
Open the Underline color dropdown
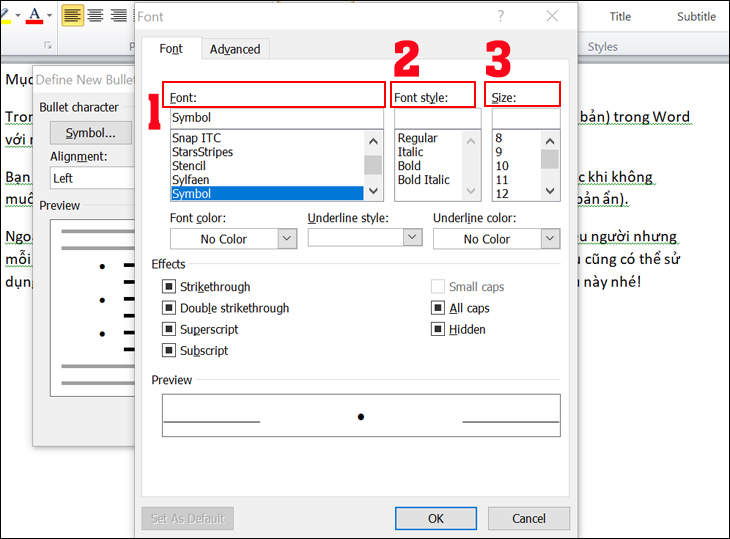pos(496,239)
